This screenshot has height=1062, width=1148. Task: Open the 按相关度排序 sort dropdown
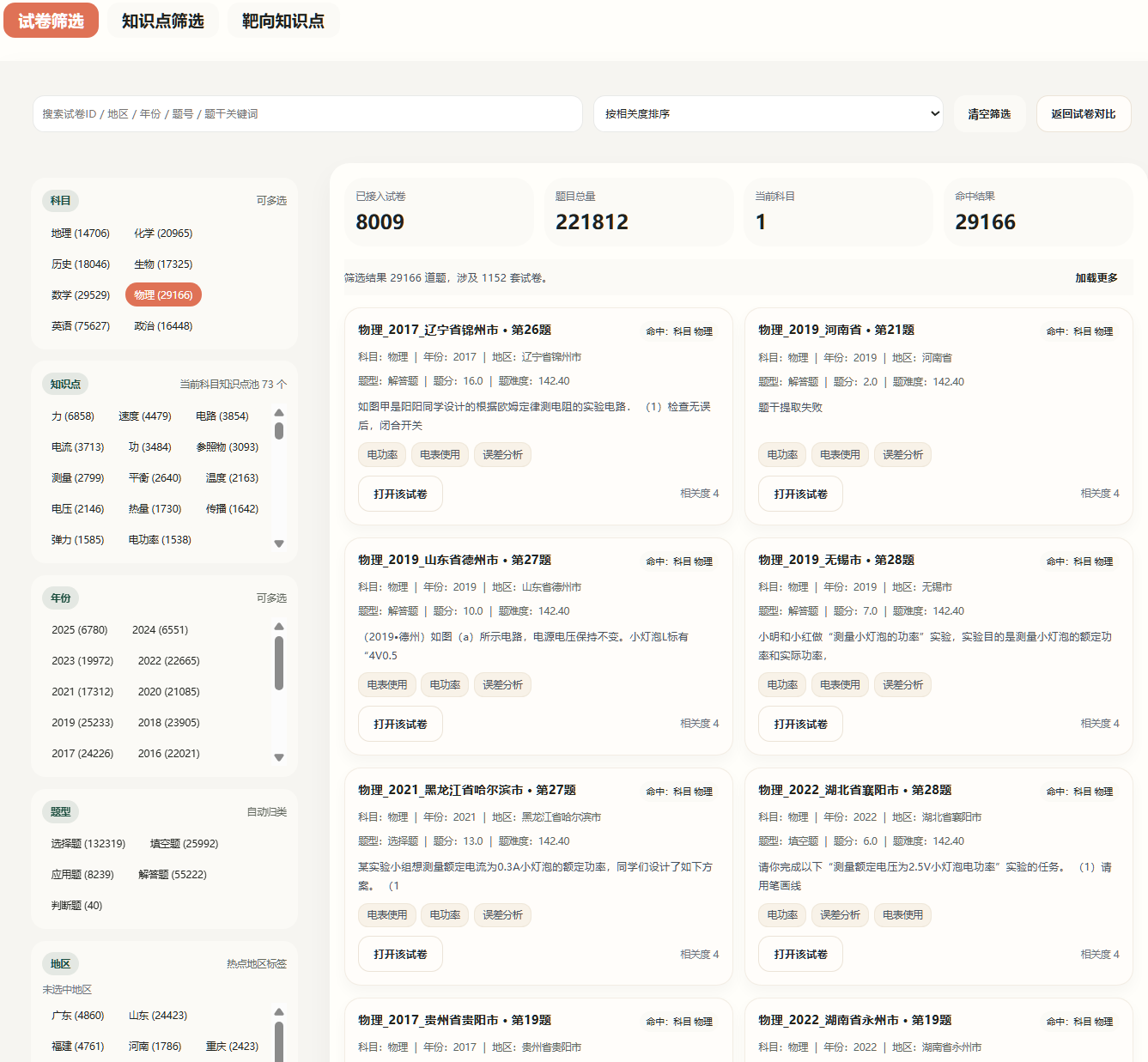768,114
